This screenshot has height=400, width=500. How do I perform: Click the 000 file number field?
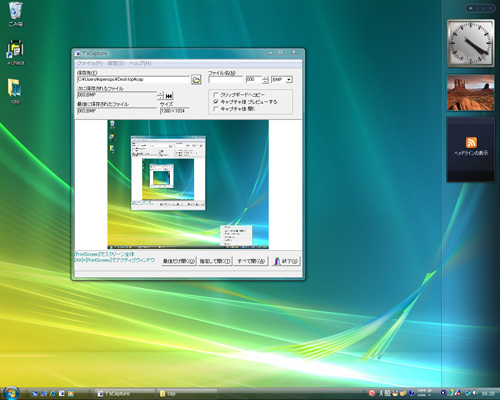coord(253,80)
